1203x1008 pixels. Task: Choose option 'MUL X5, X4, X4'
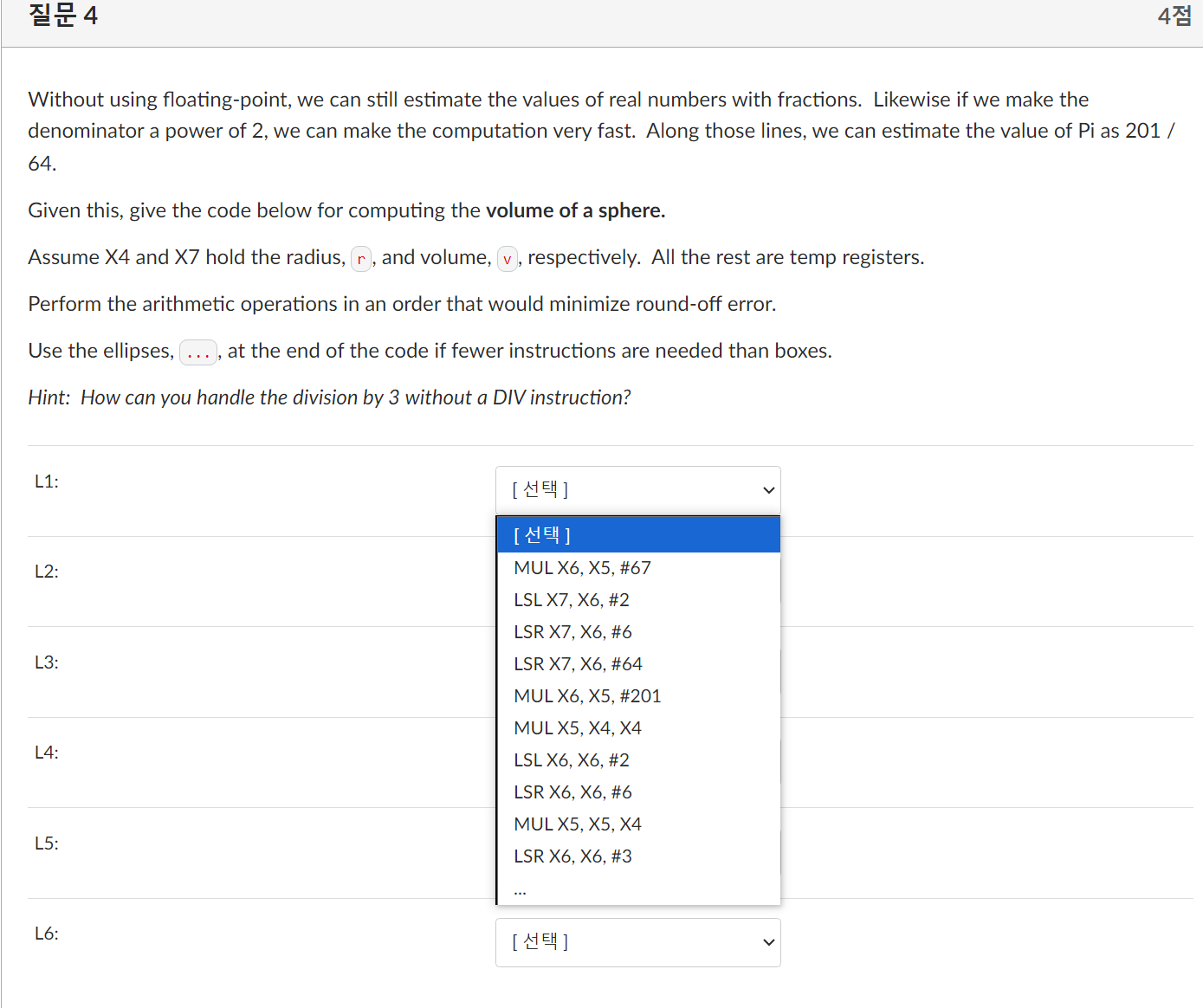coord(639,728)
